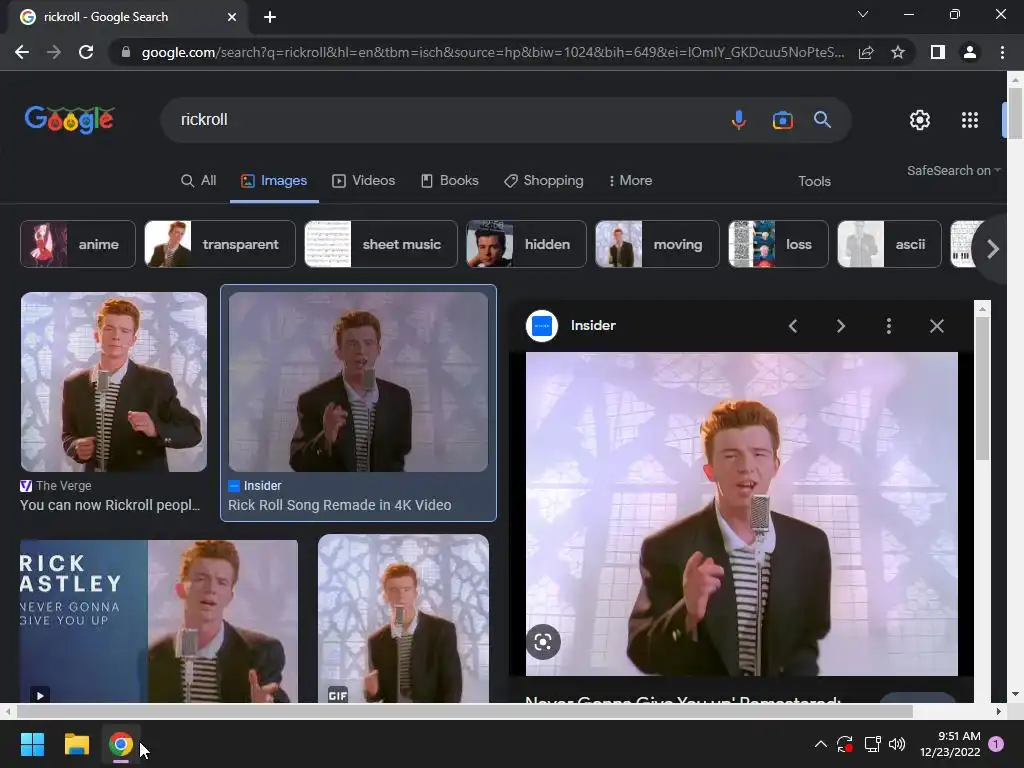This screenshot has width=1024, height=768.
Task: Switch to the Videos tab
Action: pyautogui.click(x=364, y=181)
